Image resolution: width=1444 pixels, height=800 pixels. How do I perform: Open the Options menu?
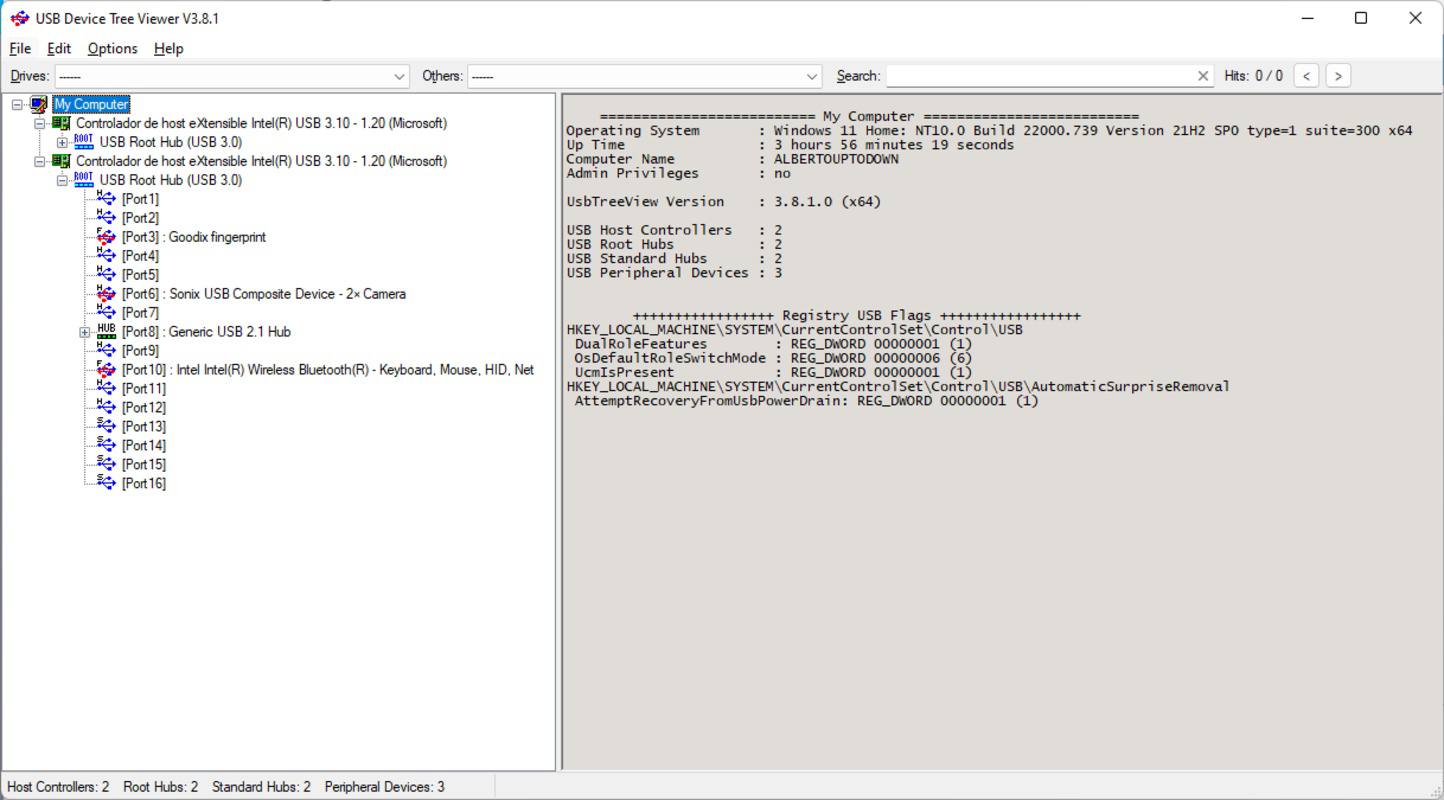(x=112, y=48)
